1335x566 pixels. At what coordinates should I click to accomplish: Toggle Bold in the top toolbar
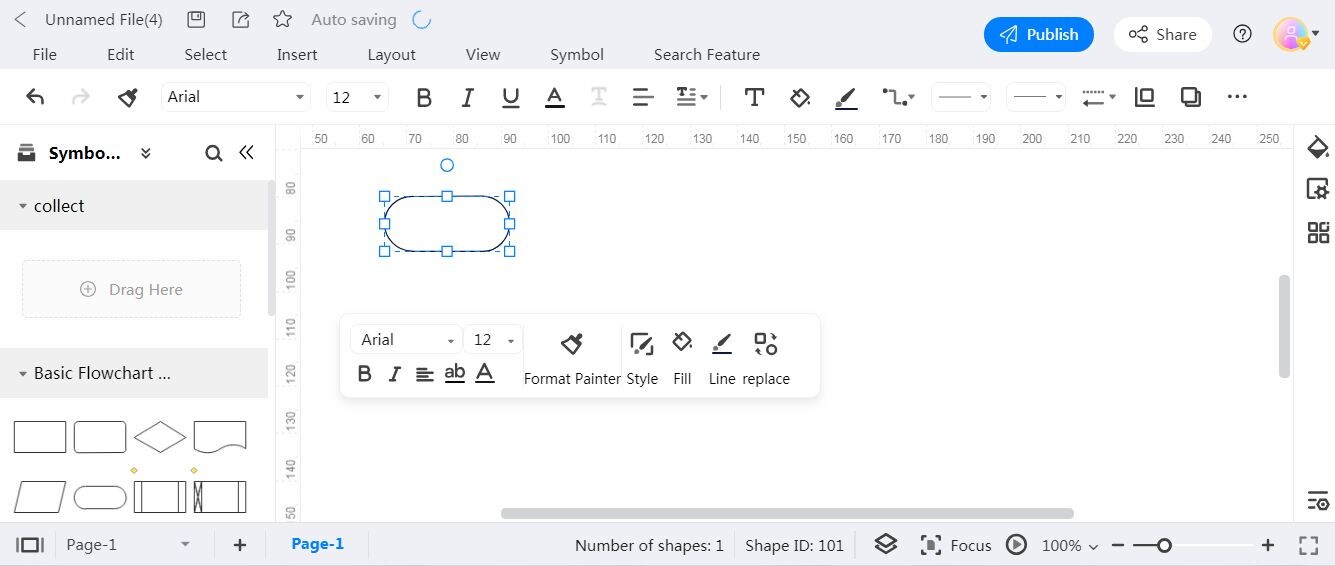pos(424,97)
